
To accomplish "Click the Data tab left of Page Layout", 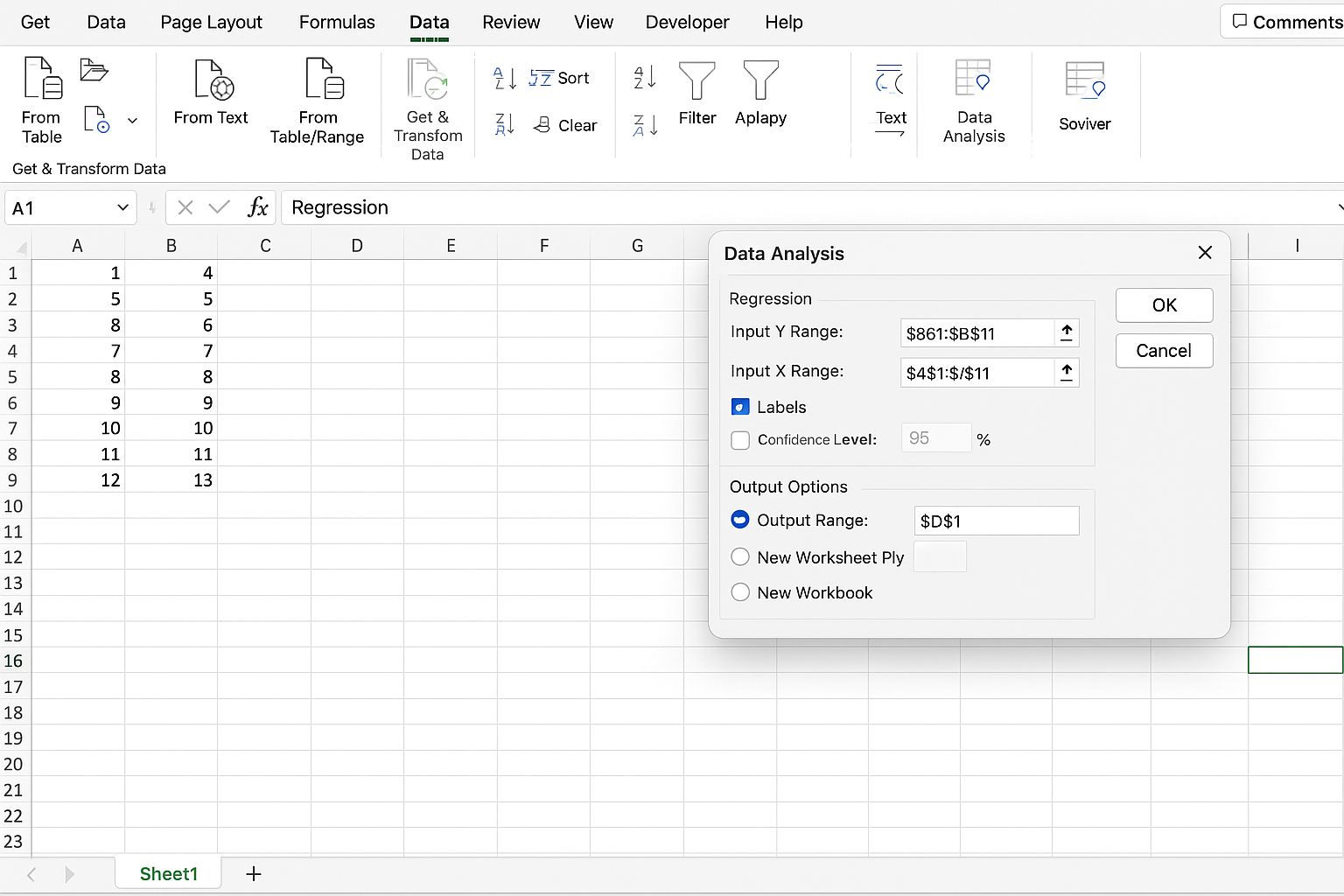I will [x=106, y=22].
